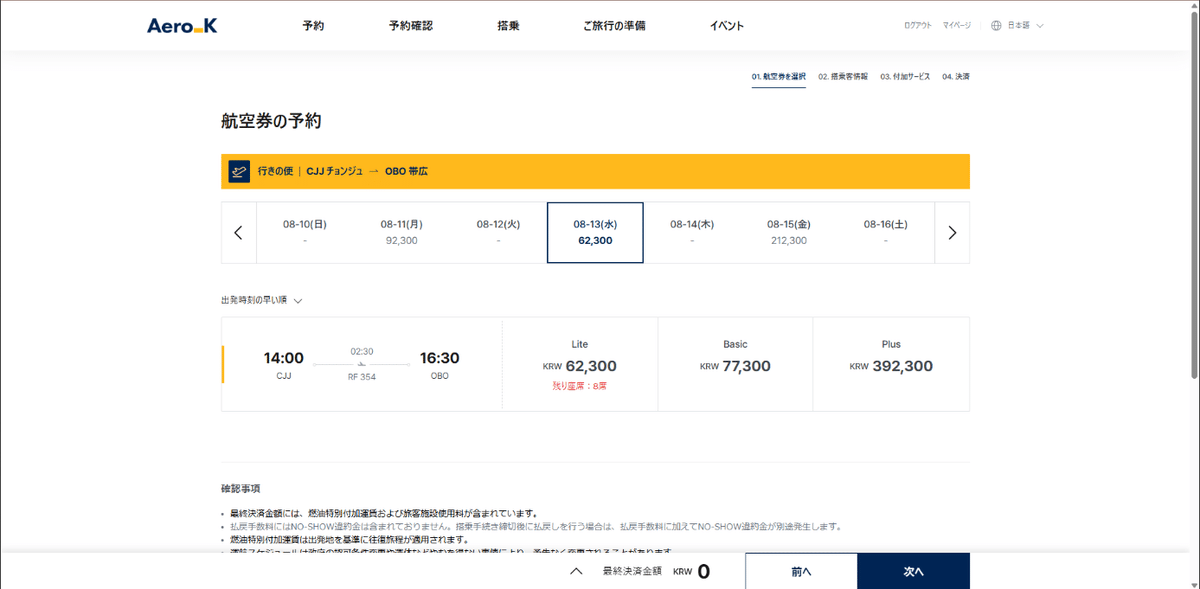Choose Lite fare KRW 62,300
Viewport: 1200px width, 589px height.
[x=580, y=364]
